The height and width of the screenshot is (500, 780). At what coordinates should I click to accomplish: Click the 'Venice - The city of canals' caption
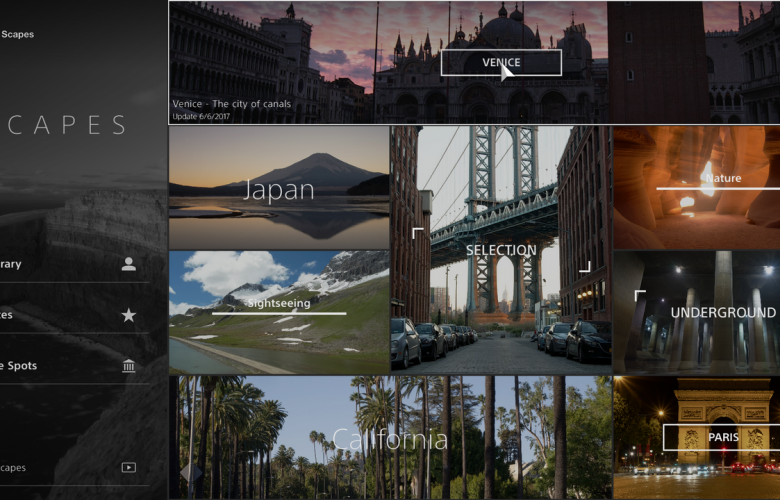coord(229,102)
